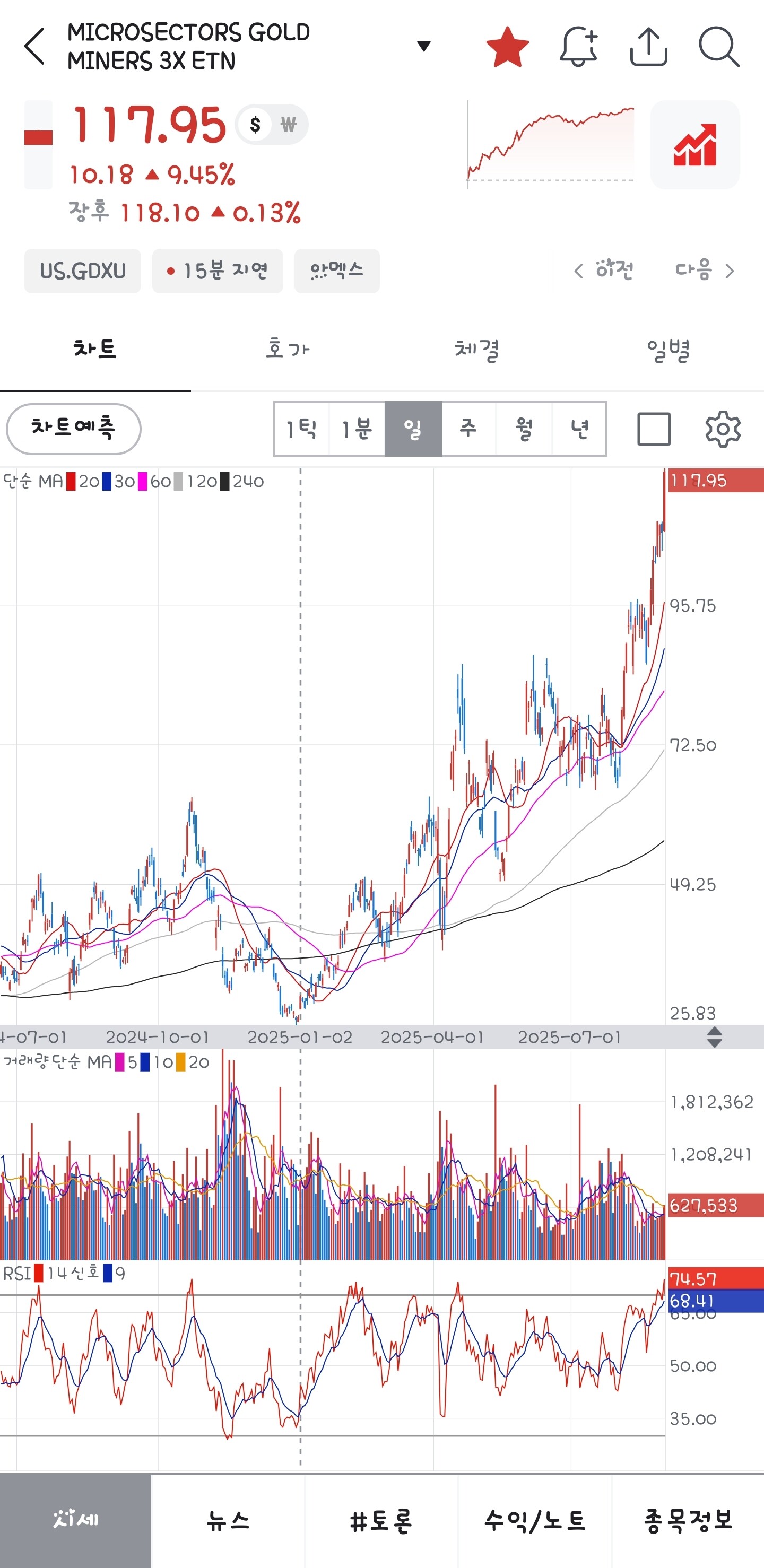Tap the MA 60 magenta color swatch

point(142,482)
